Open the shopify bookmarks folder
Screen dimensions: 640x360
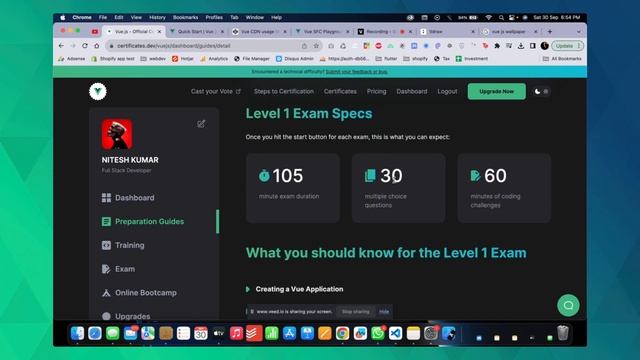[x=416, y=59]
